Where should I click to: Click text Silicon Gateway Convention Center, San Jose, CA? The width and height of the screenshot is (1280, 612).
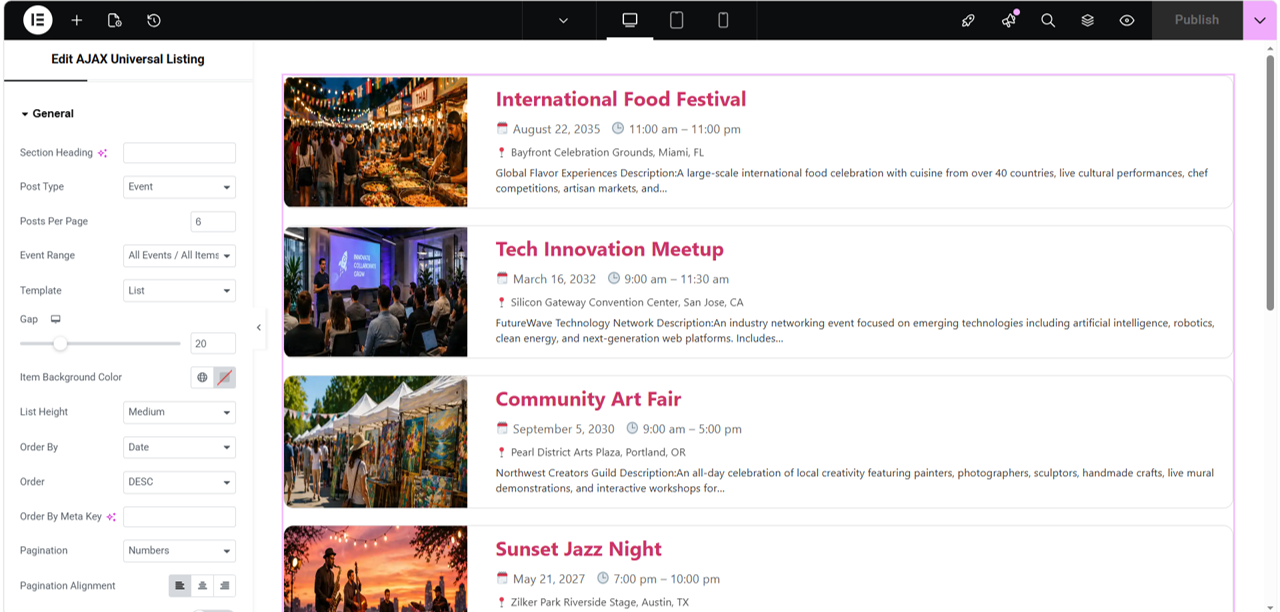(x=627, y=302)
